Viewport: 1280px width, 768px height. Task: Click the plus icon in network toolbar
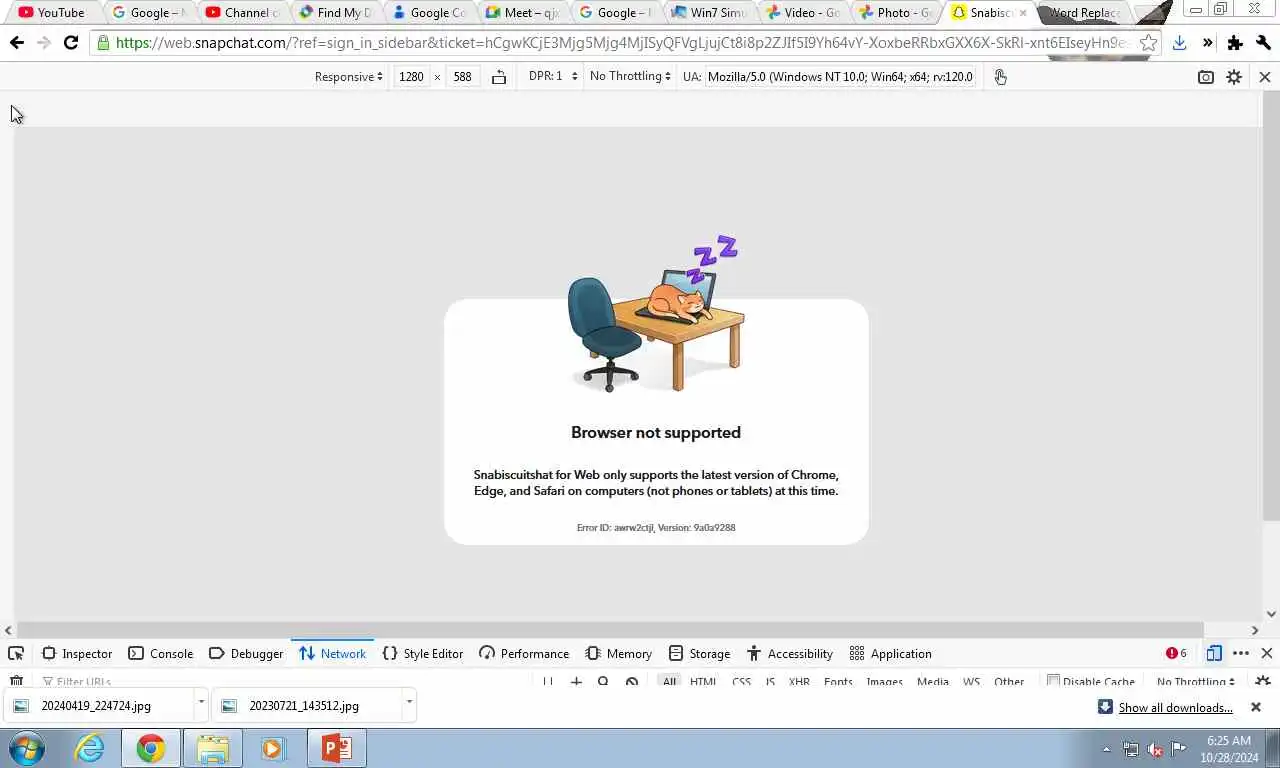click(576, 681)
